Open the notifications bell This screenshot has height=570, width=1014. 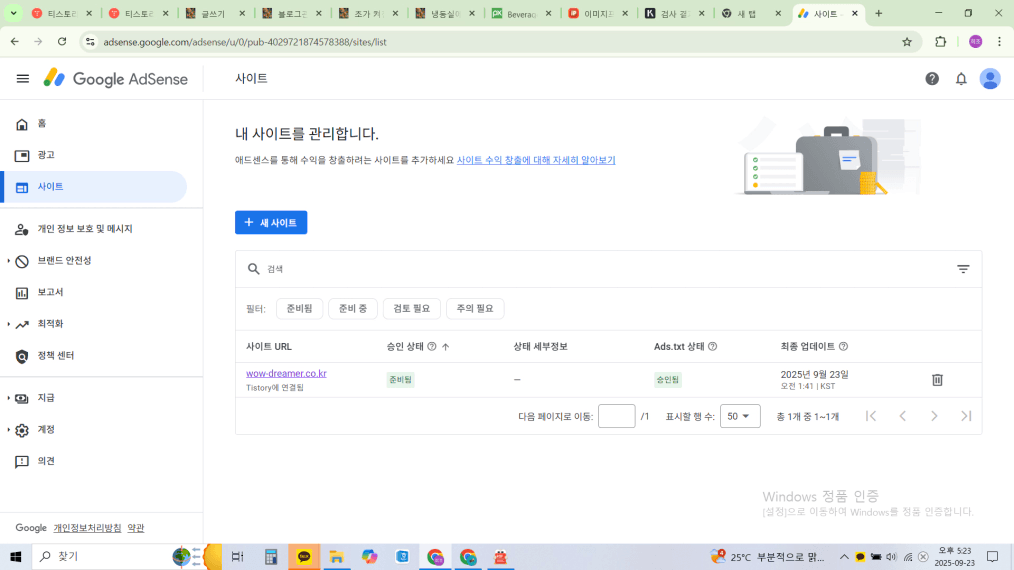(x=961, y=79)
